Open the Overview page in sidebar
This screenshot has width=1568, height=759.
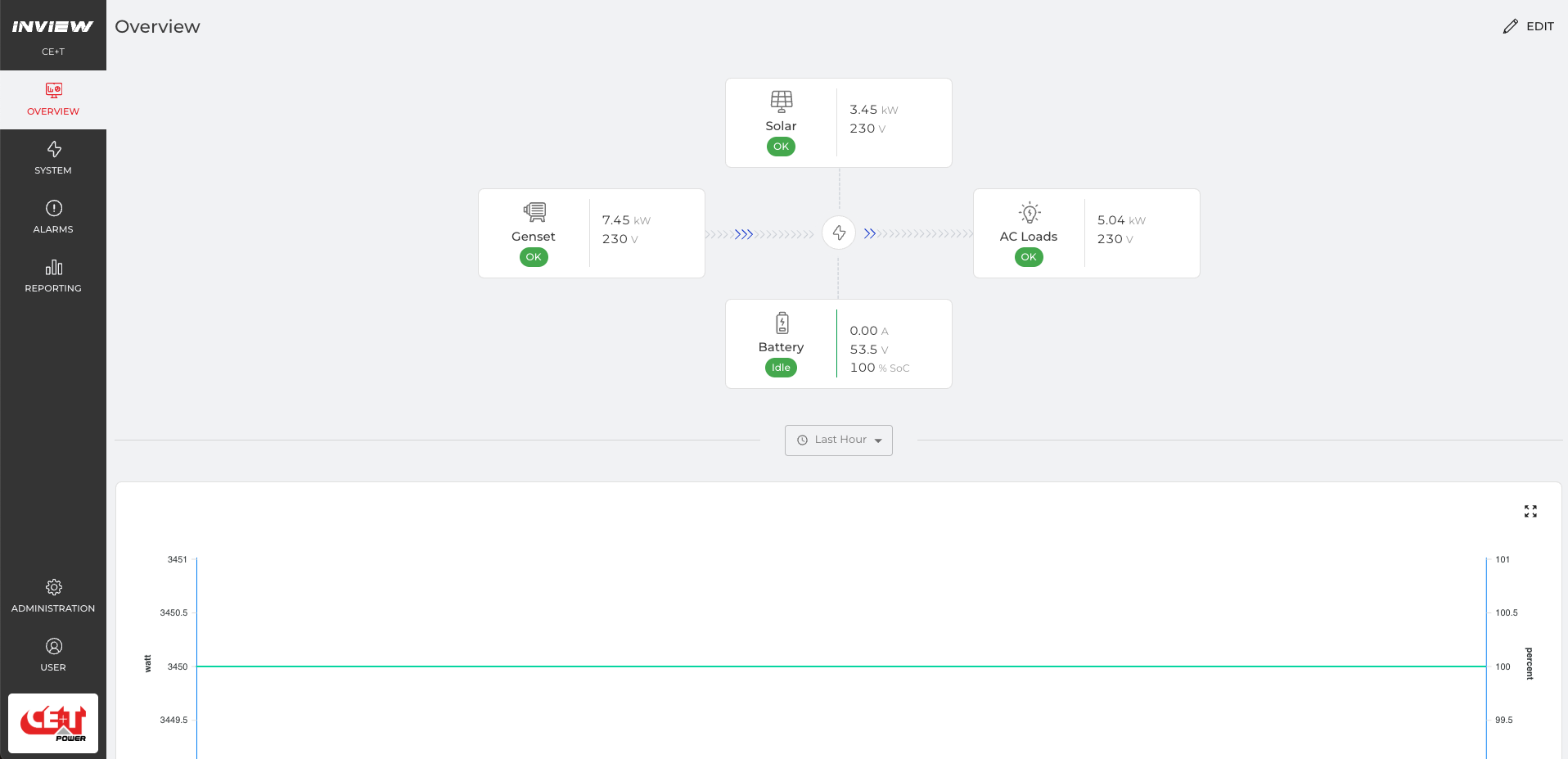click(x=53, y=99)
